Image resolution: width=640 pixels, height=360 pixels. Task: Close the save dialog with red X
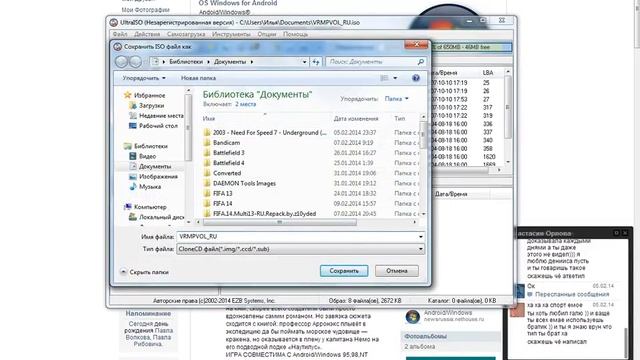[416, 44]
